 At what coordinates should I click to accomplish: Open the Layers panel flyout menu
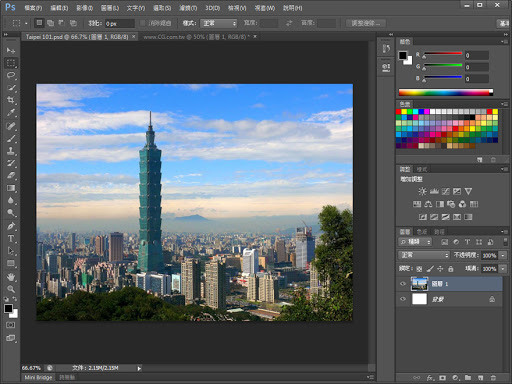click(x=503, y=231)
